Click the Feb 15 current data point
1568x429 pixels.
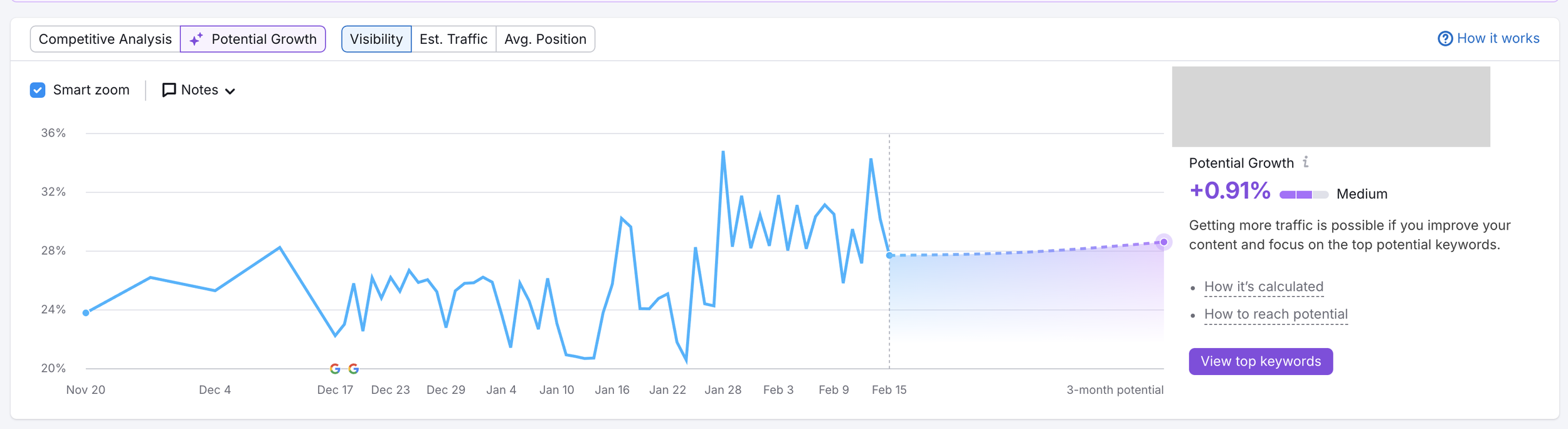point(889,255)
